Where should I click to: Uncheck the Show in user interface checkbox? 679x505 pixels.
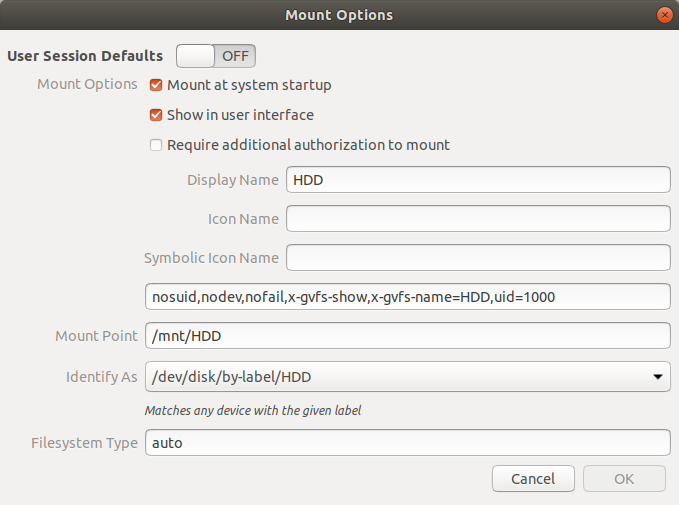point(156,115)
